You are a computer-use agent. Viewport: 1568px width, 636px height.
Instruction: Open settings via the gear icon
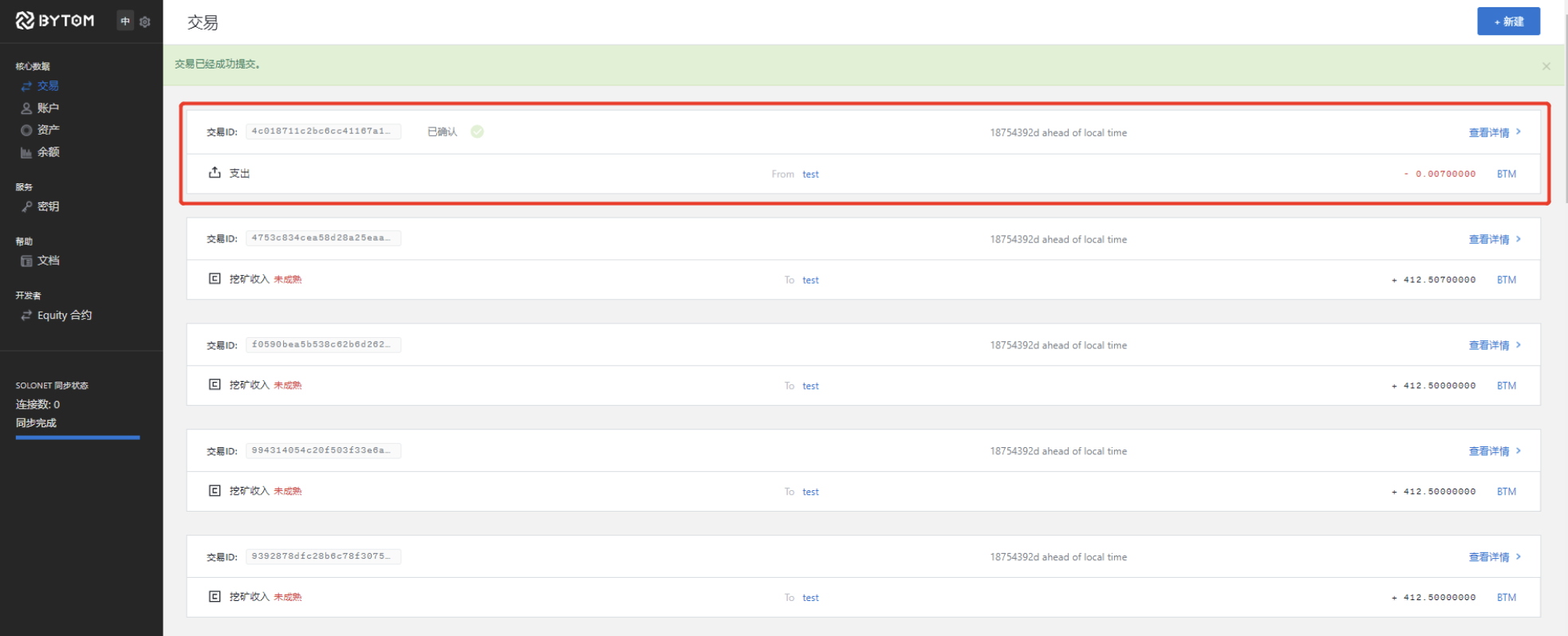pyautogui.click(x=145, y=22)
